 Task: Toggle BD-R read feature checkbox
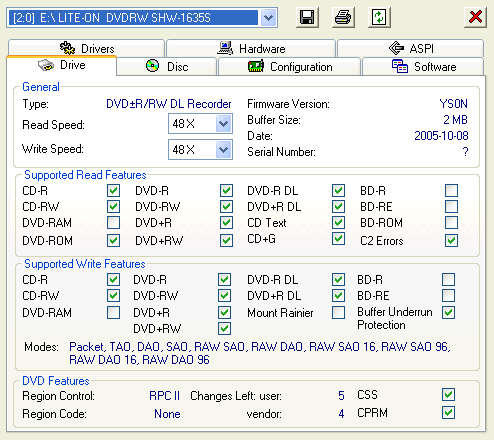[x=451, y=191]
